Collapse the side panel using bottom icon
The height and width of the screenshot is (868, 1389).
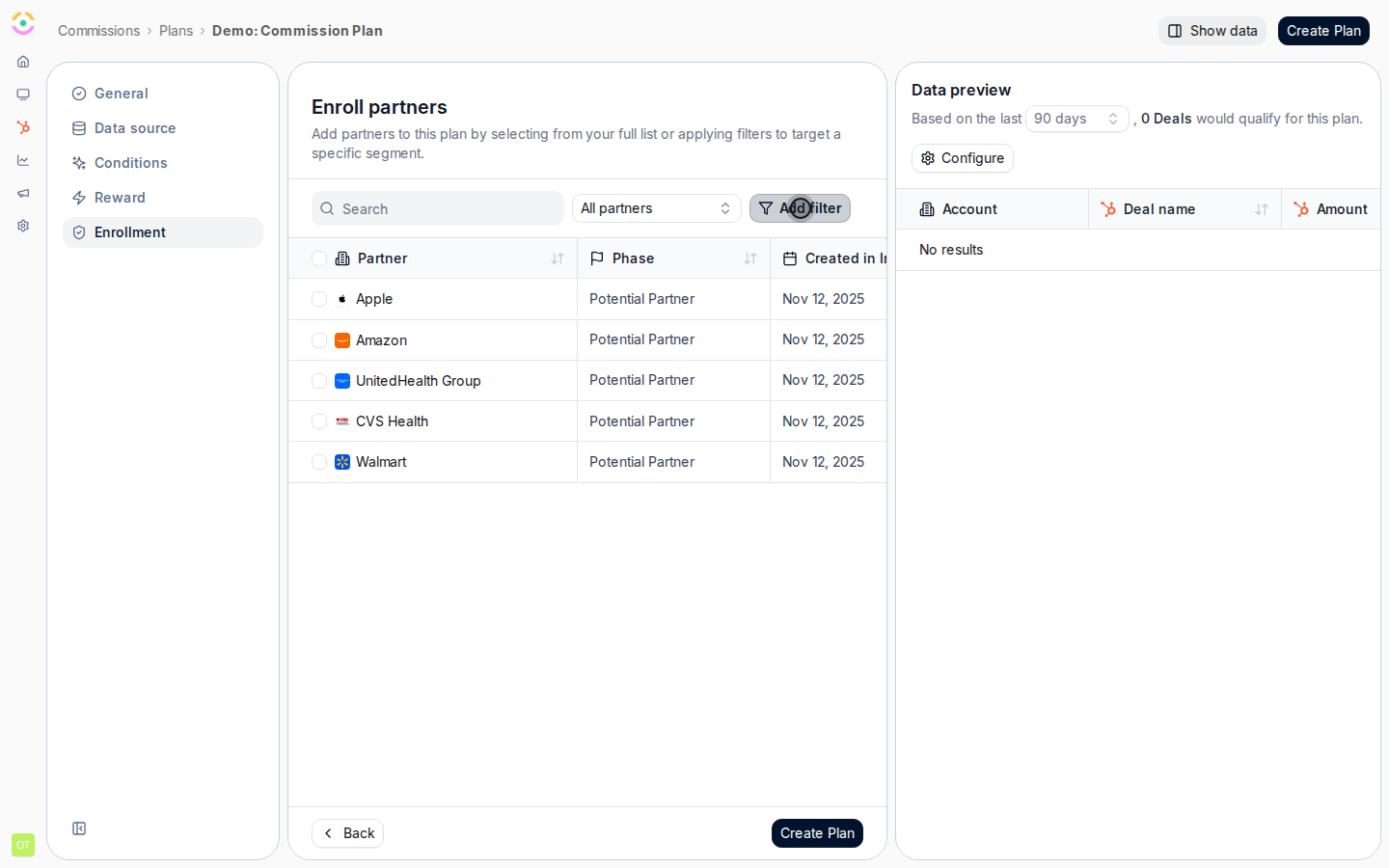pos(79,828)
